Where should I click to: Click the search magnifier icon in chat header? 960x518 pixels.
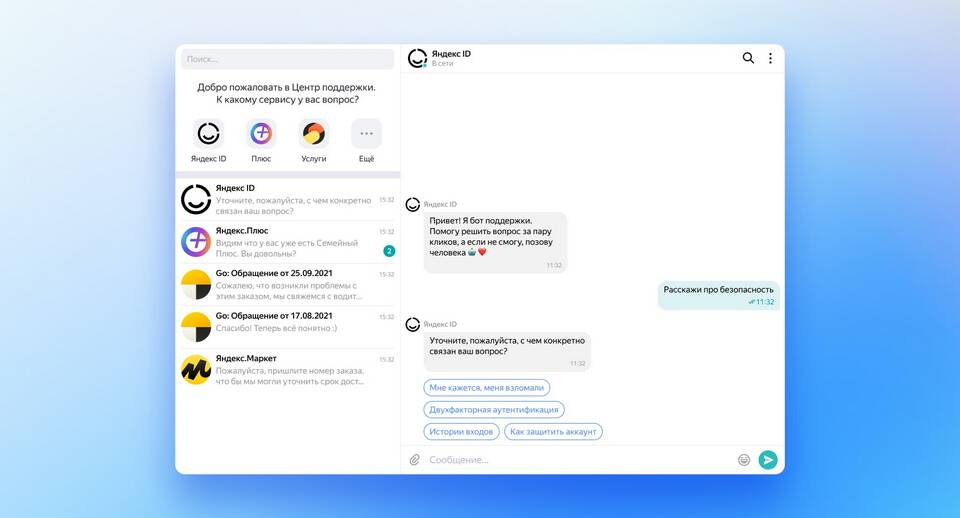pyautogui.click(x=748, y=58)
